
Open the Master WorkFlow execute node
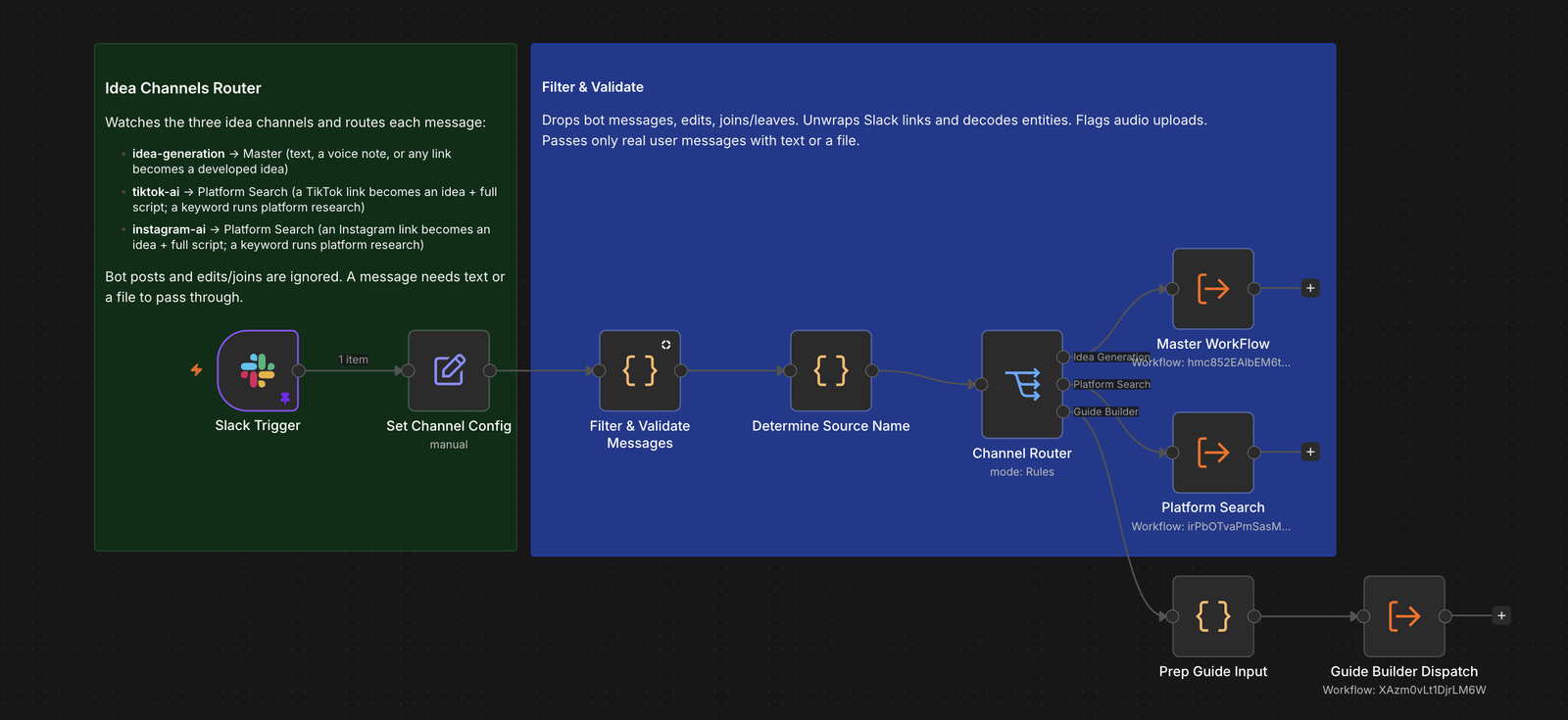pos(1213,288)
